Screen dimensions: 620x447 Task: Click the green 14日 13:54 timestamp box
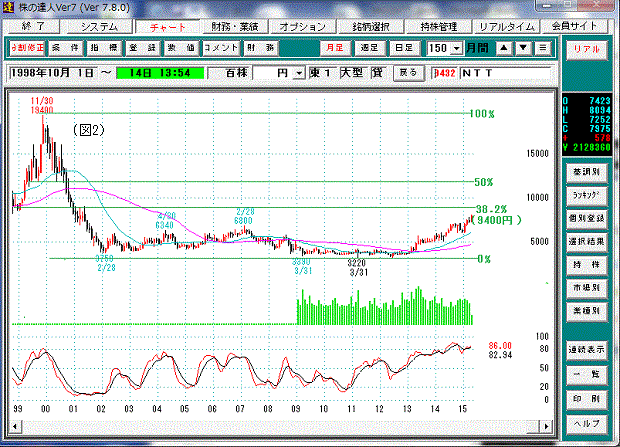[x=160, y=73]
